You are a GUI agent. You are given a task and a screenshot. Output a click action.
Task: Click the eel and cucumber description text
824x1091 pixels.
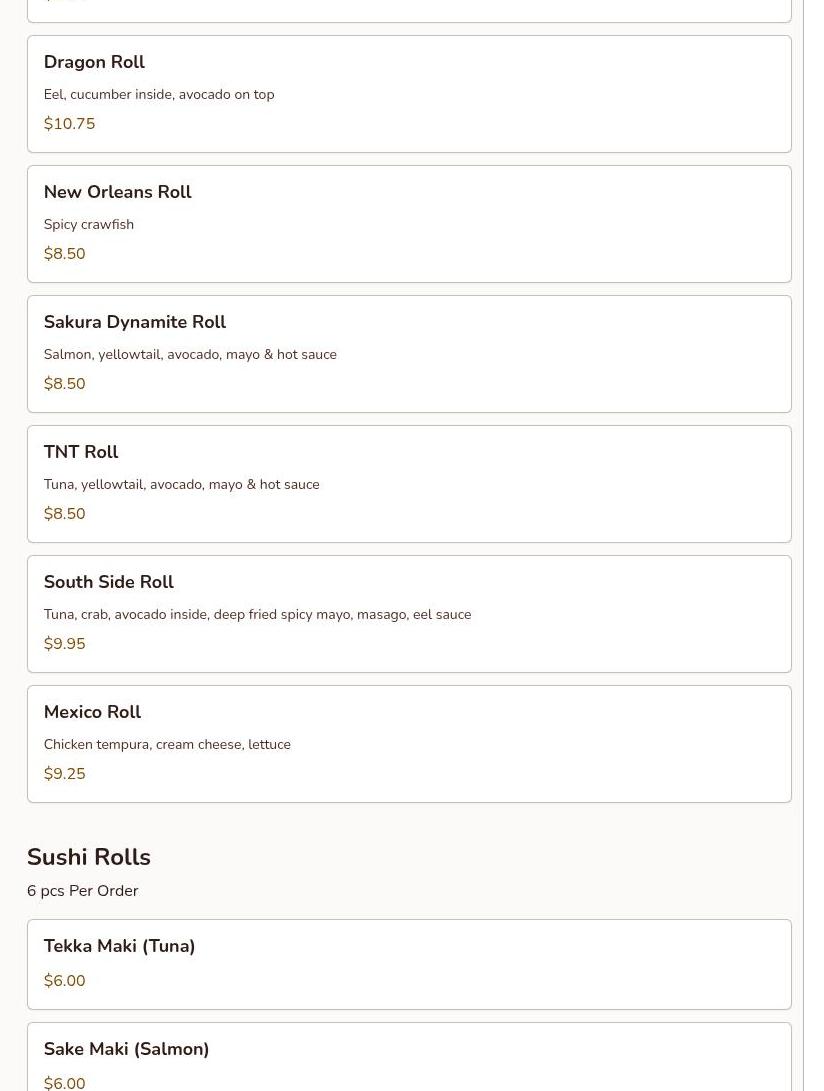coord(158,95)
